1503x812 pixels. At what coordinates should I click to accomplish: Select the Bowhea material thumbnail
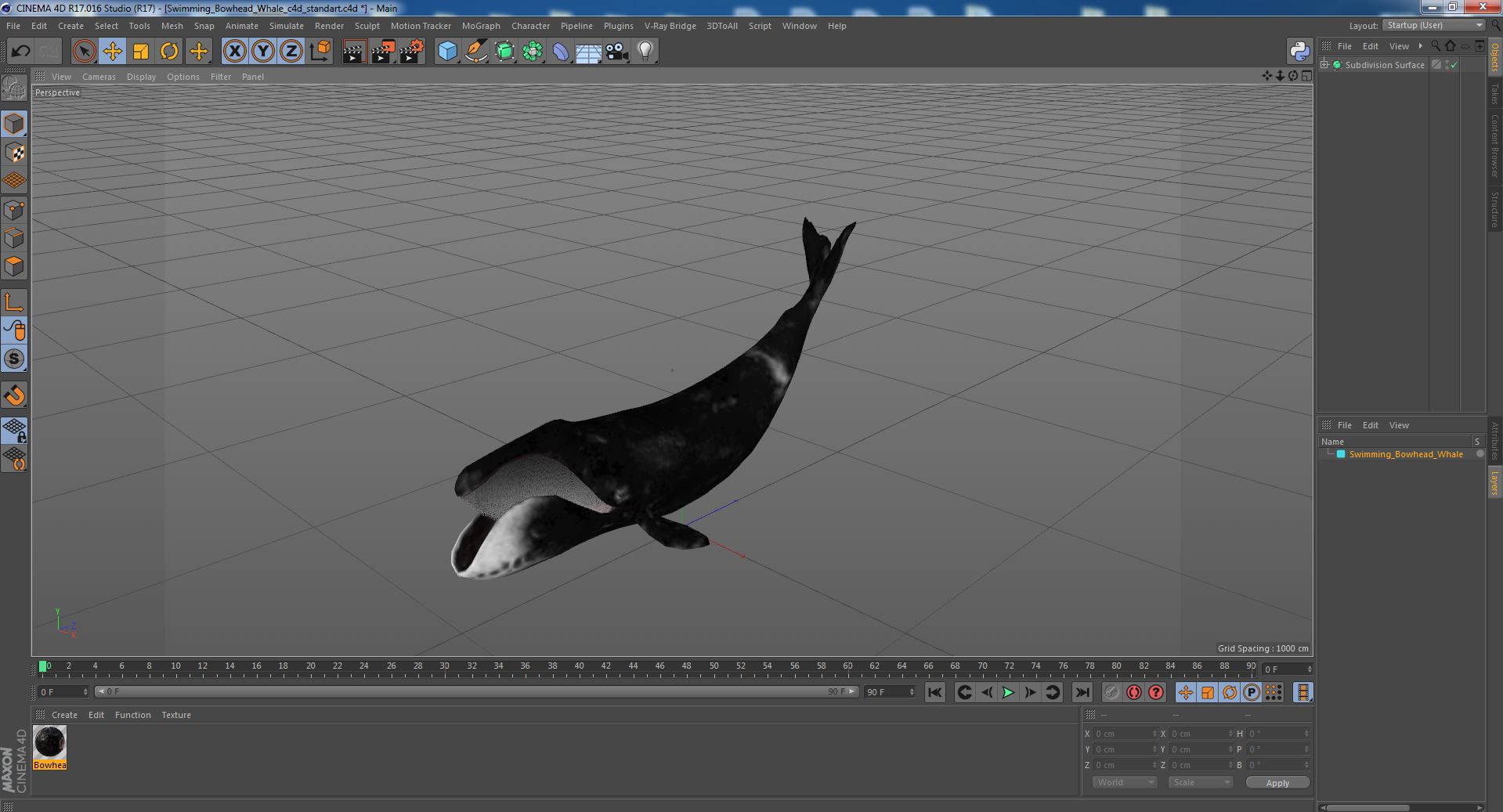[x=49, y=747]
